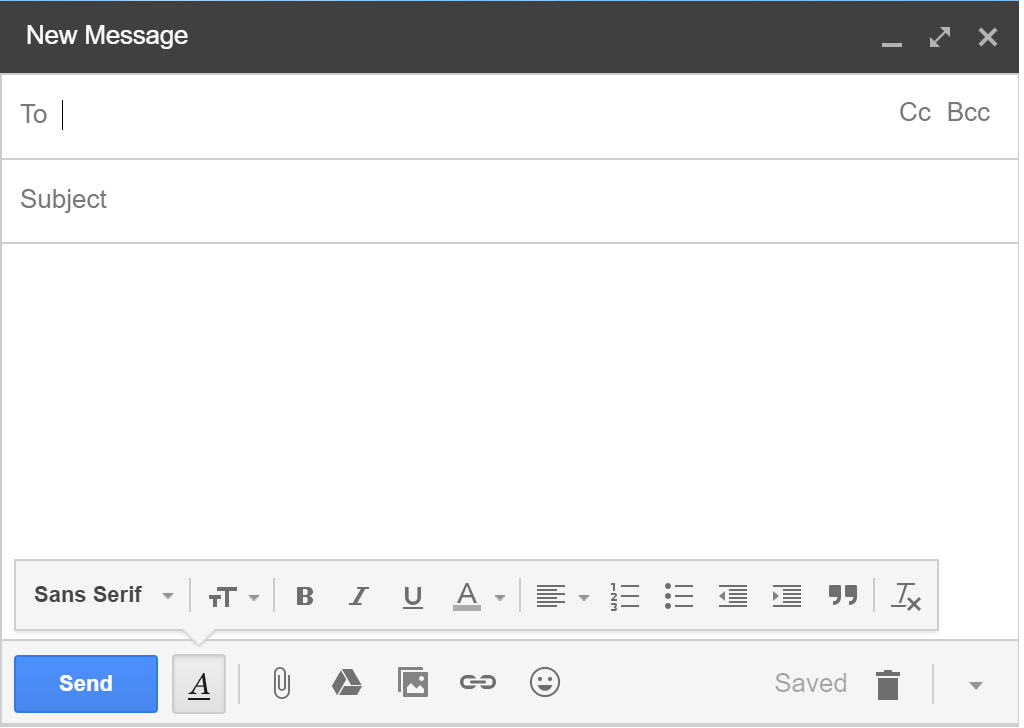The image size is (1024, 728).
Task: Click the insert photo icon
Action: pyautogui.click(x=412, y=684)
